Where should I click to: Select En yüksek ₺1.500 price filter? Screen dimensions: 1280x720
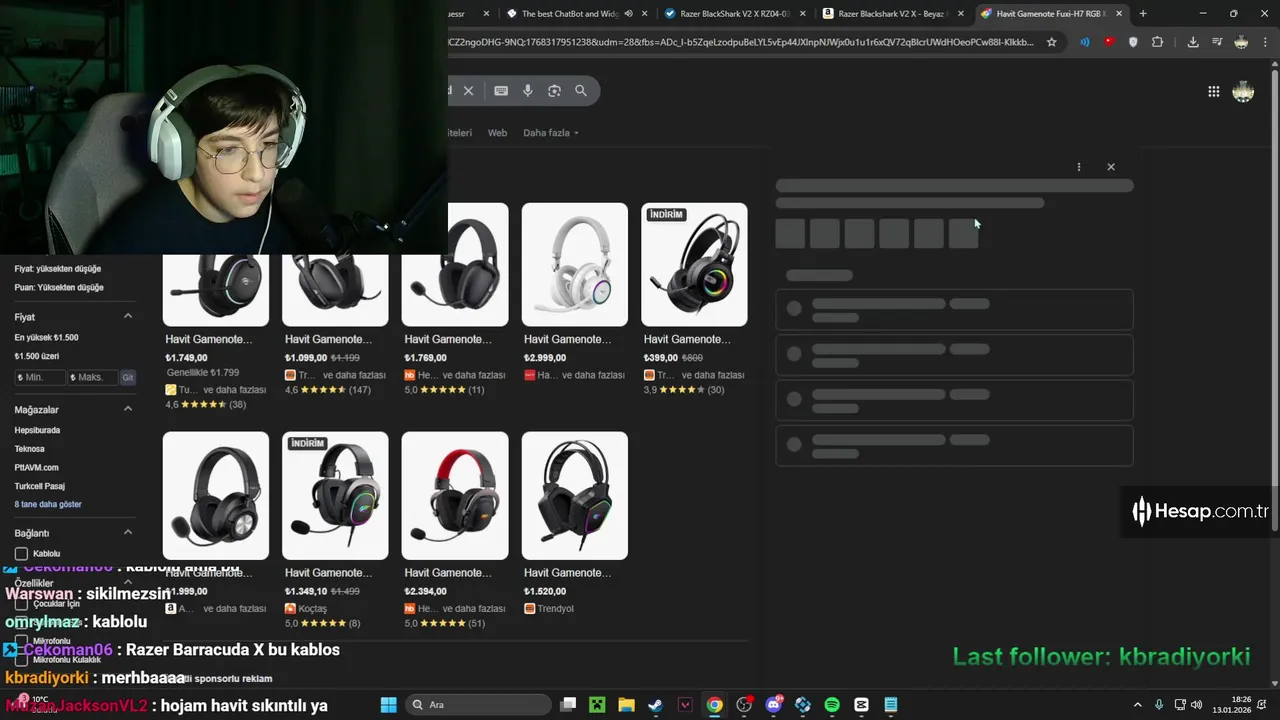(x=46, y=338)
